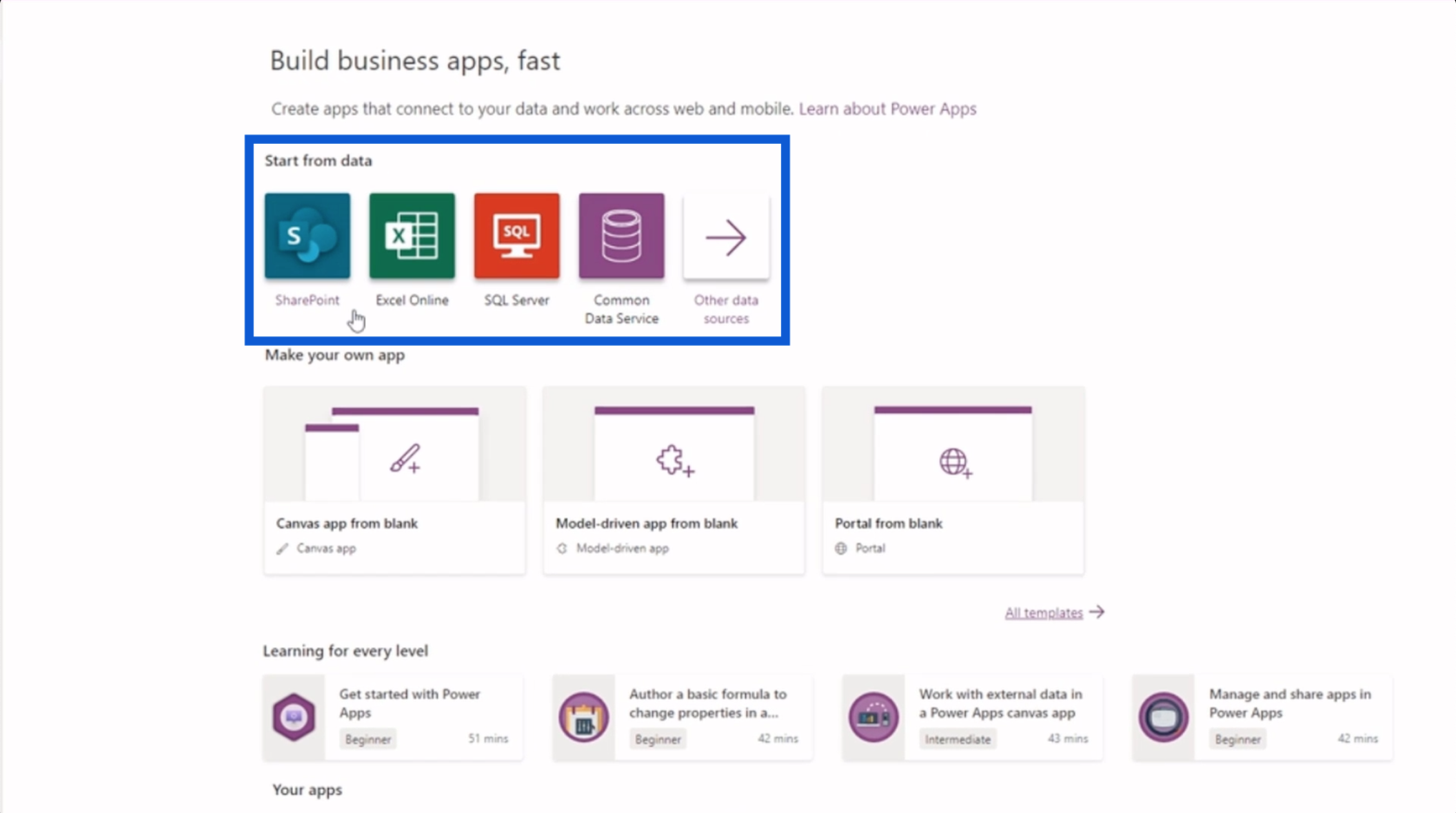Select the round icon of Manage and share lesson
Viewport: 1456px width, 813px height.
coord(1163,718)
